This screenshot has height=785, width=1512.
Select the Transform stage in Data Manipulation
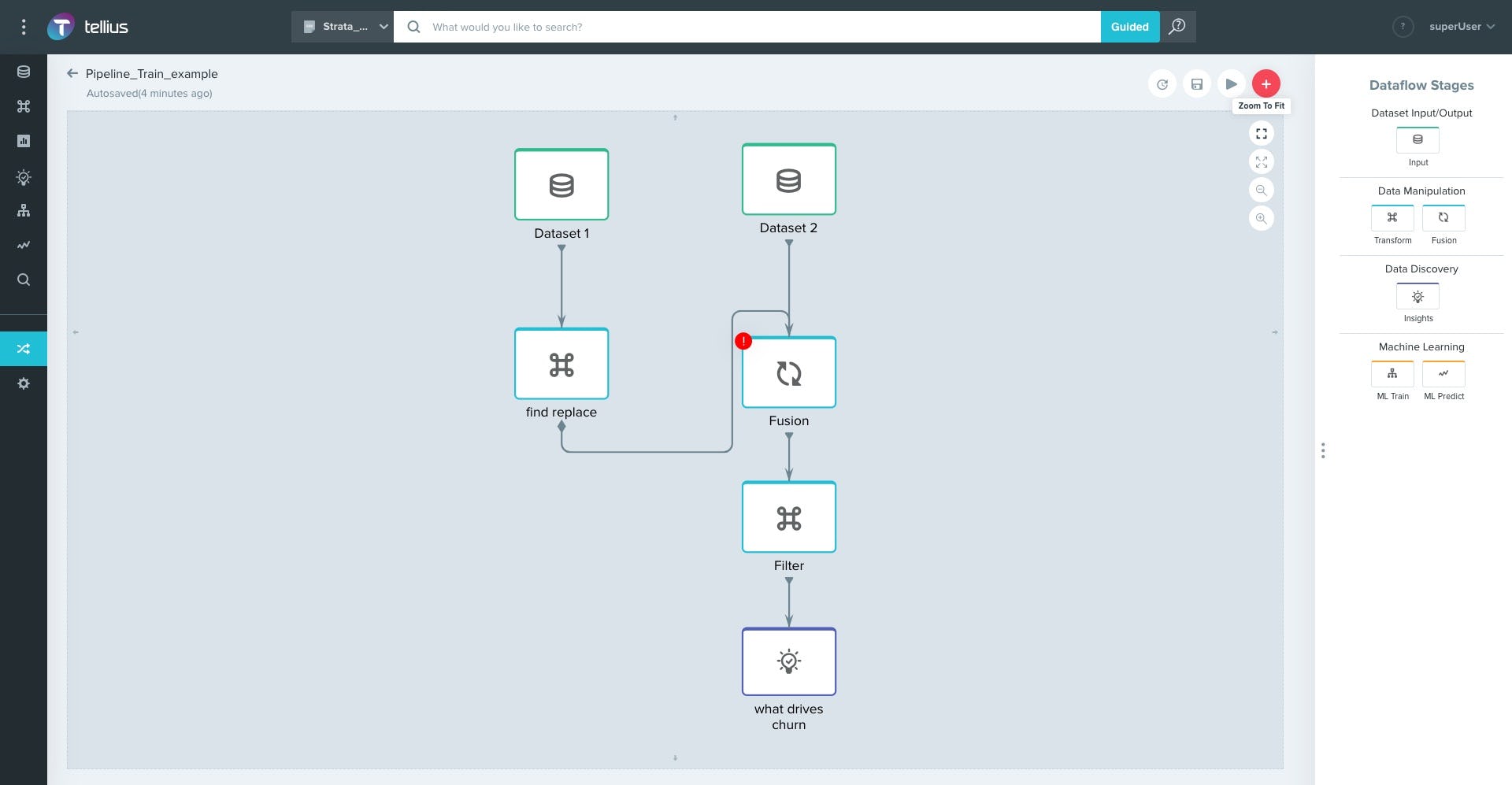(1392, 218)
